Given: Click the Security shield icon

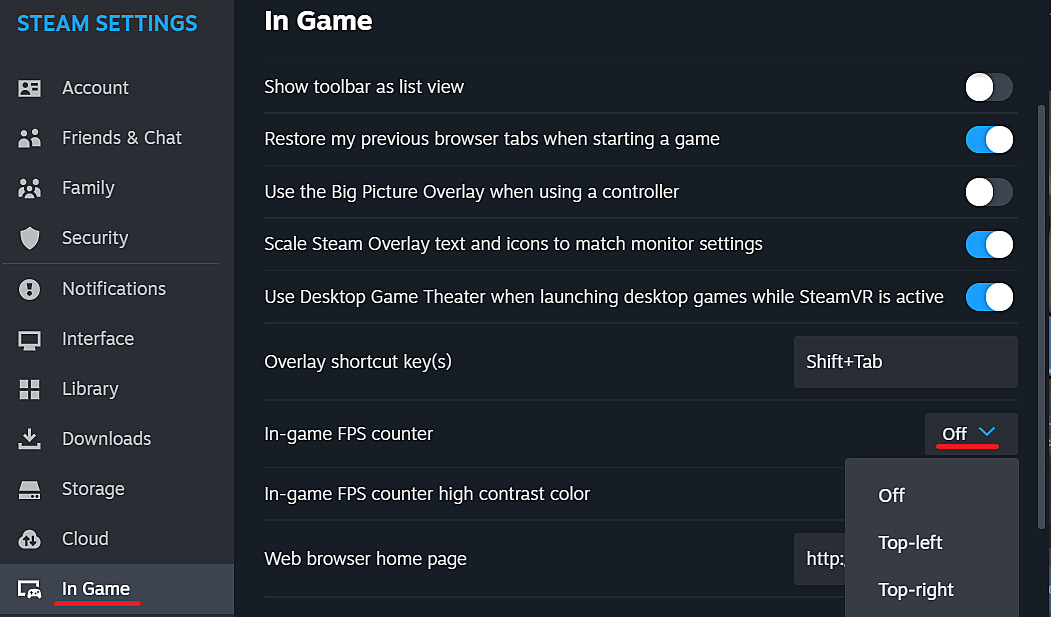Looking at the screenshot, I should pos(30,238).
